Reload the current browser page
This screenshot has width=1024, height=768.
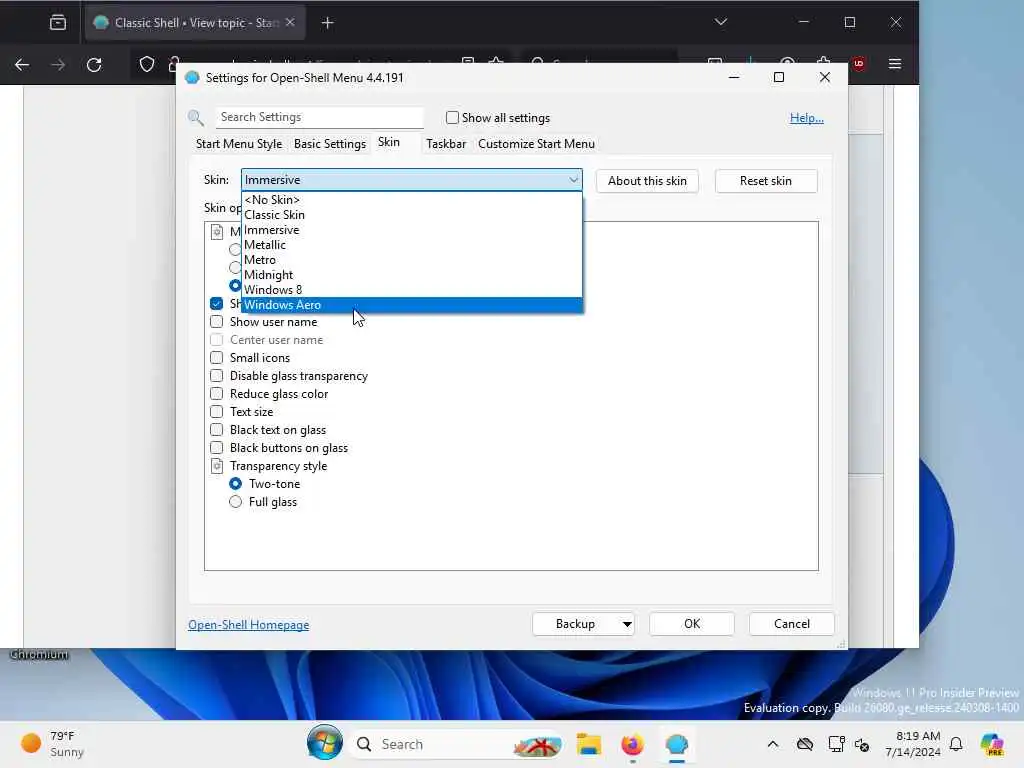coord(94,64)
